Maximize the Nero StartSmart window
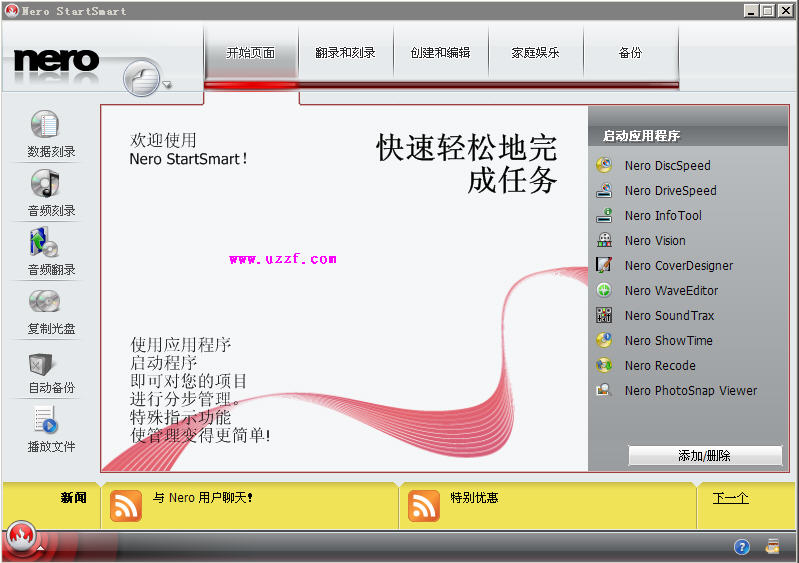Image resolution: width=799 pixels, height=563 pixels. [x=768, y=10]
